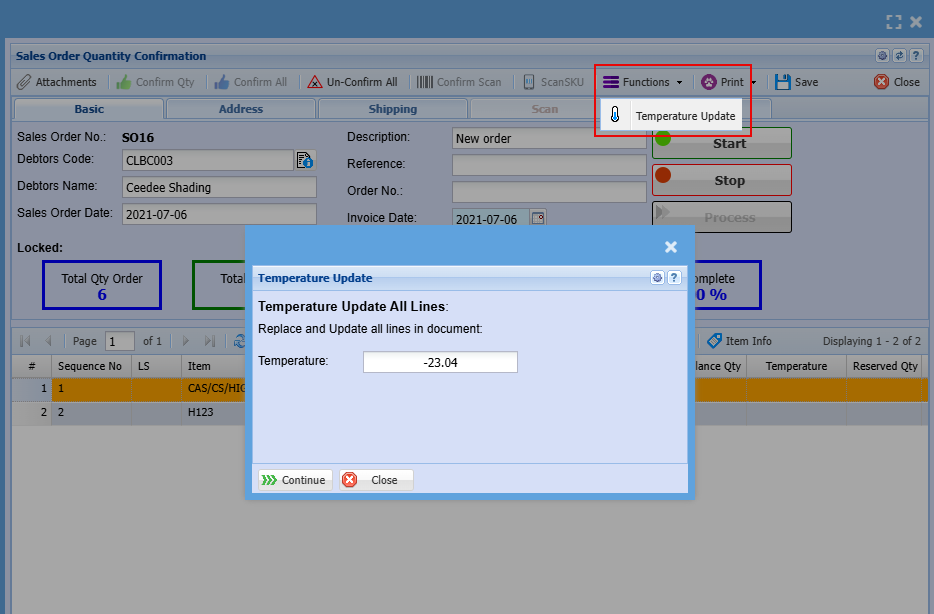Switch to the Basic tab

[x=89, y=109]
